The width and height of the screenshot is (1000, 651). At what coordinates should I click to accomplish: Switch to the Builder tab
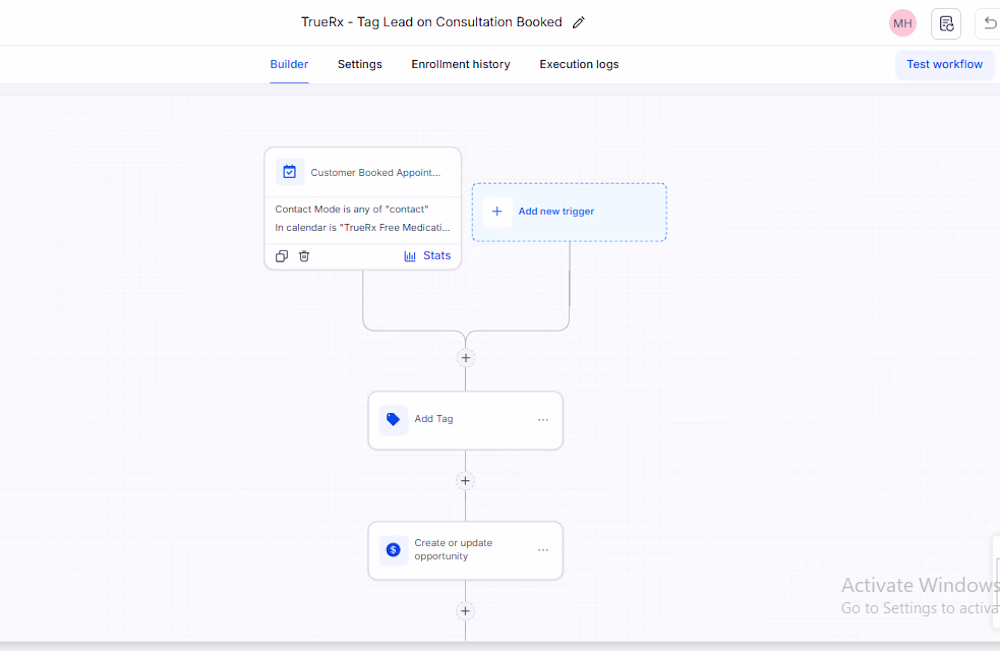pyautogui.click(x=289, y=64)
